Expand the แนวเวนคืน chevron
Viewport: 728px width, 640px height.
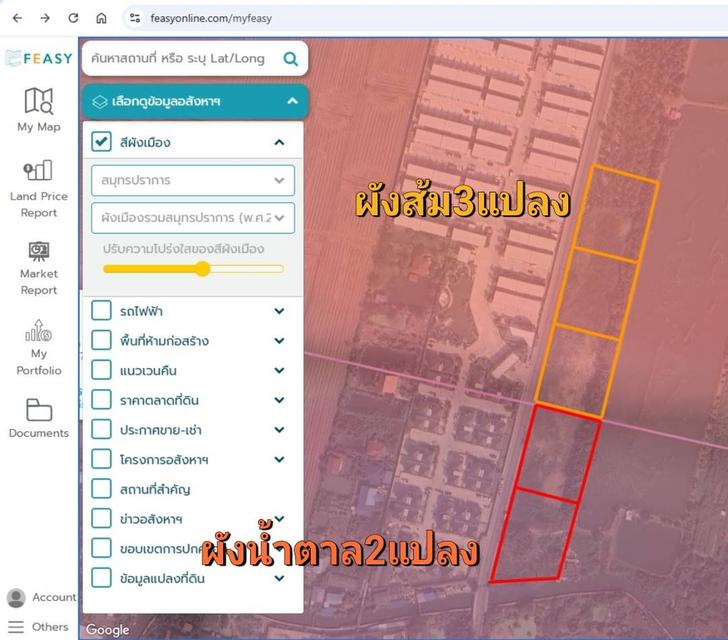pyautogui.click(x=279, y=370)
